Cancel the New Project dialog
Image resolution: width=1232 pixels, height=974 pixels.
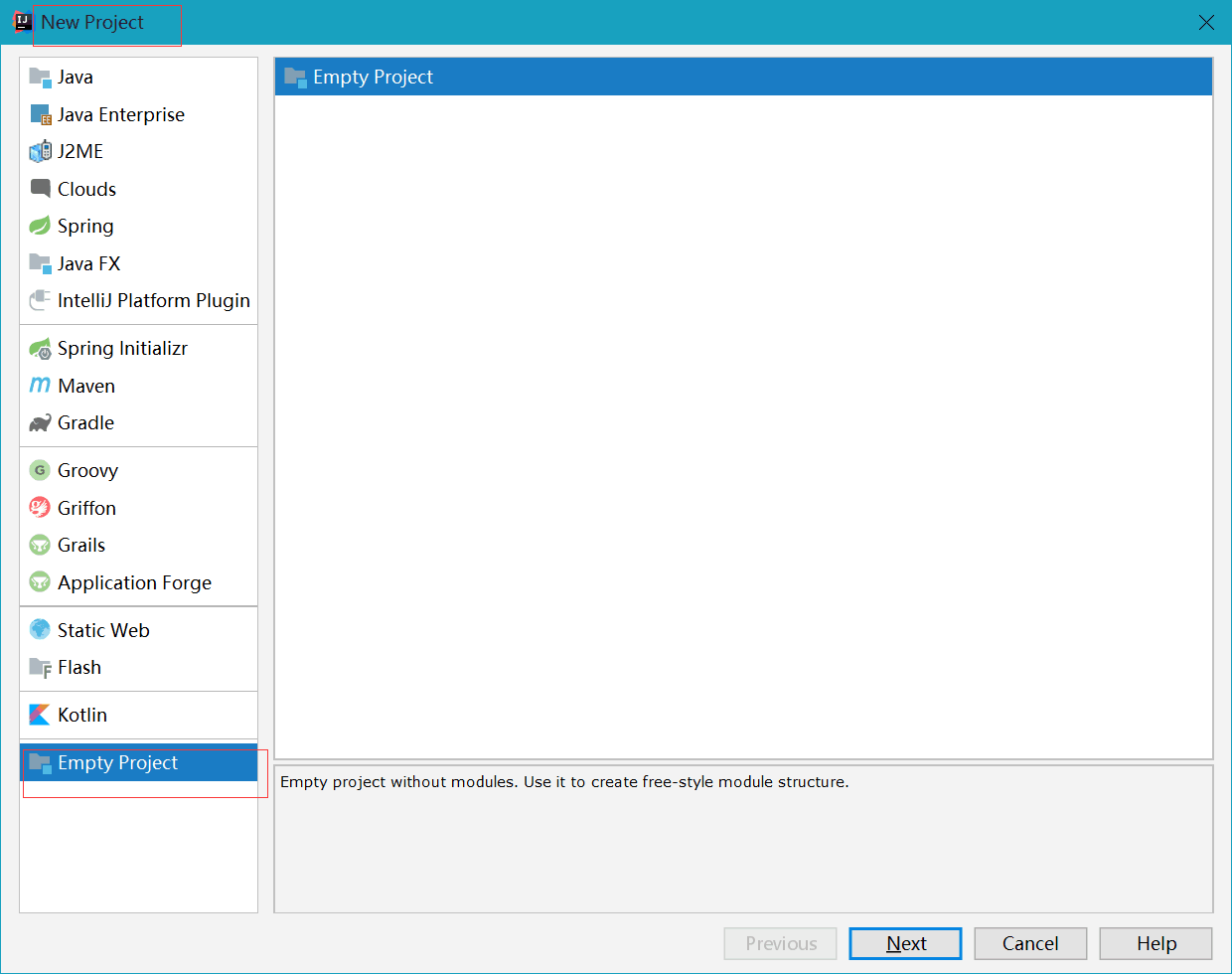pyautogui.click(x=1030, y=943)
